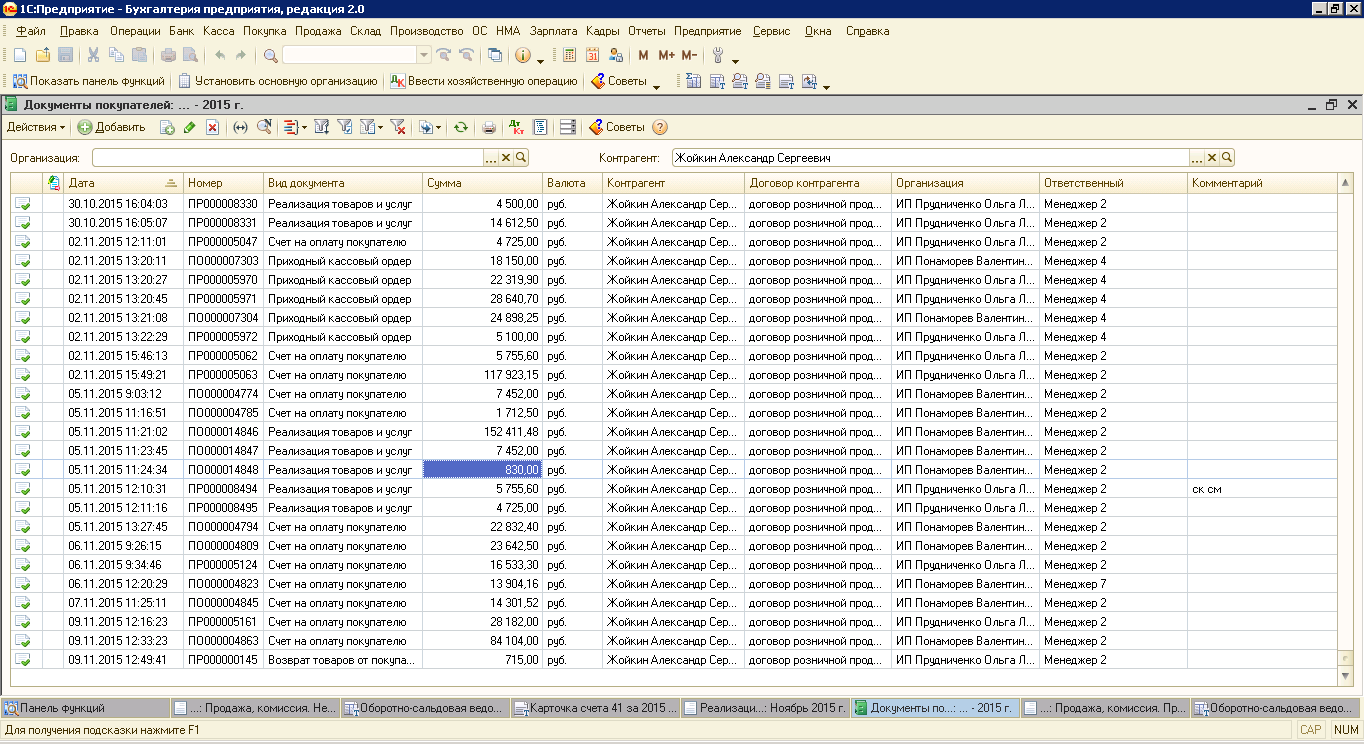Clear the Контрагент field with X button
1364x744 pixels.
click(1212, 157)
